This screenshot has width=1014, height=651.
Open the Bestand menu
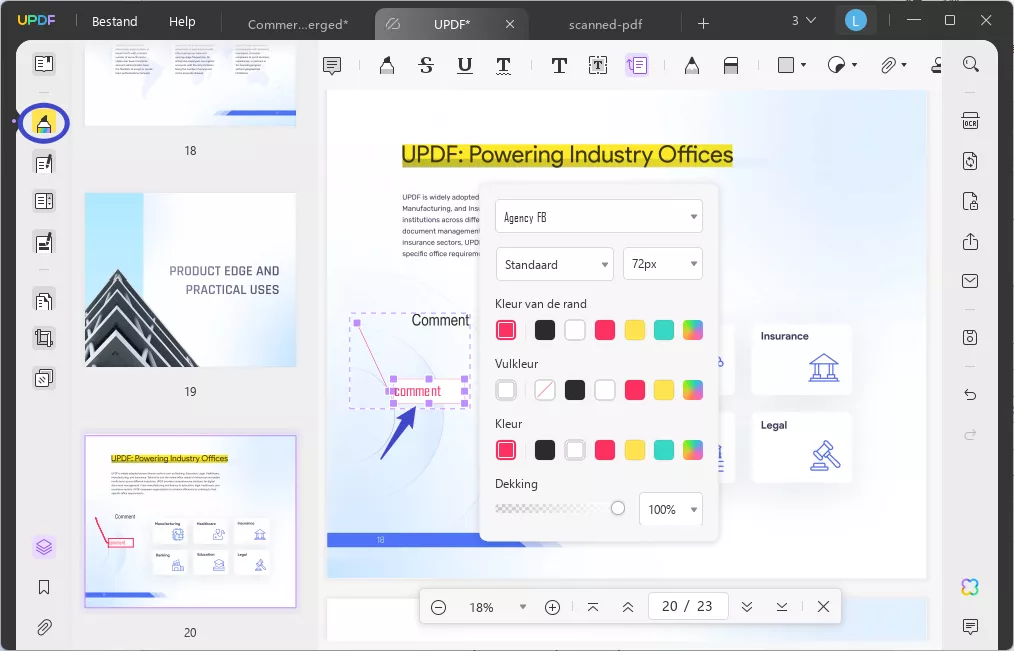point(114,21)
